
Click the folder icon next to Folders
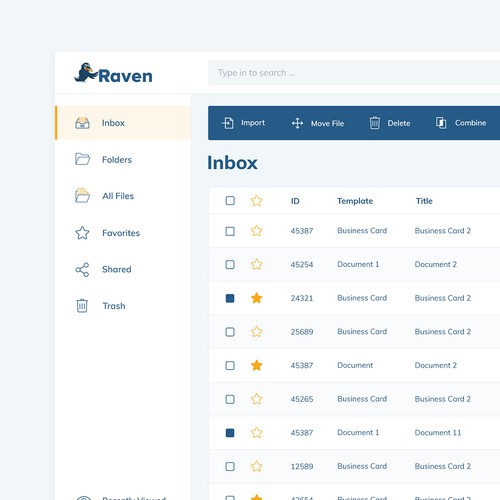(82, 159)
